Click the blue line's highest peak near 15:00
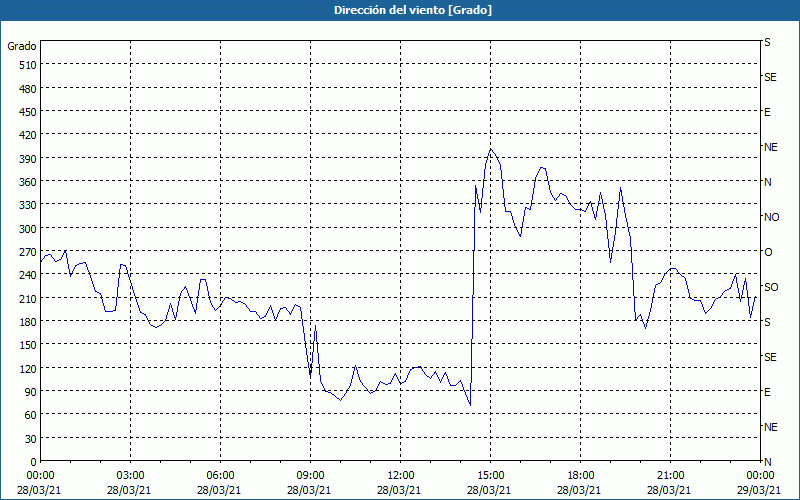The height and width of the screenshot is (500, 800). click(491, 149)
